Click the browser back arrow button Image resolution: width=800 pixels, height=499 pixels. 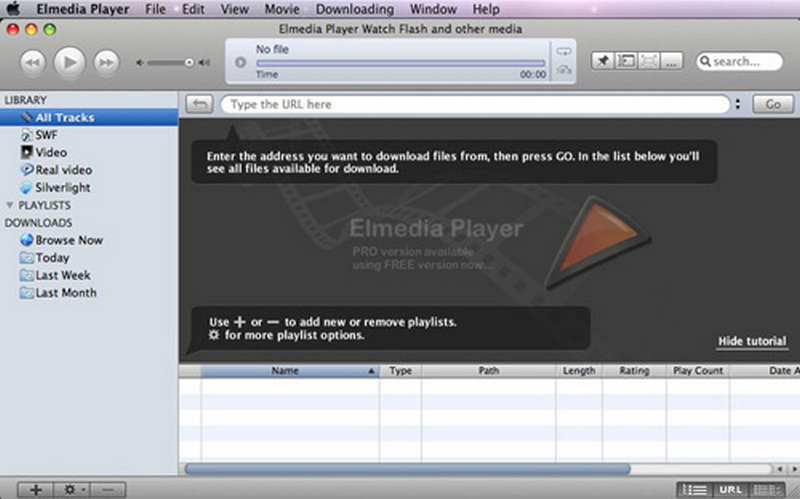point(199,104)
